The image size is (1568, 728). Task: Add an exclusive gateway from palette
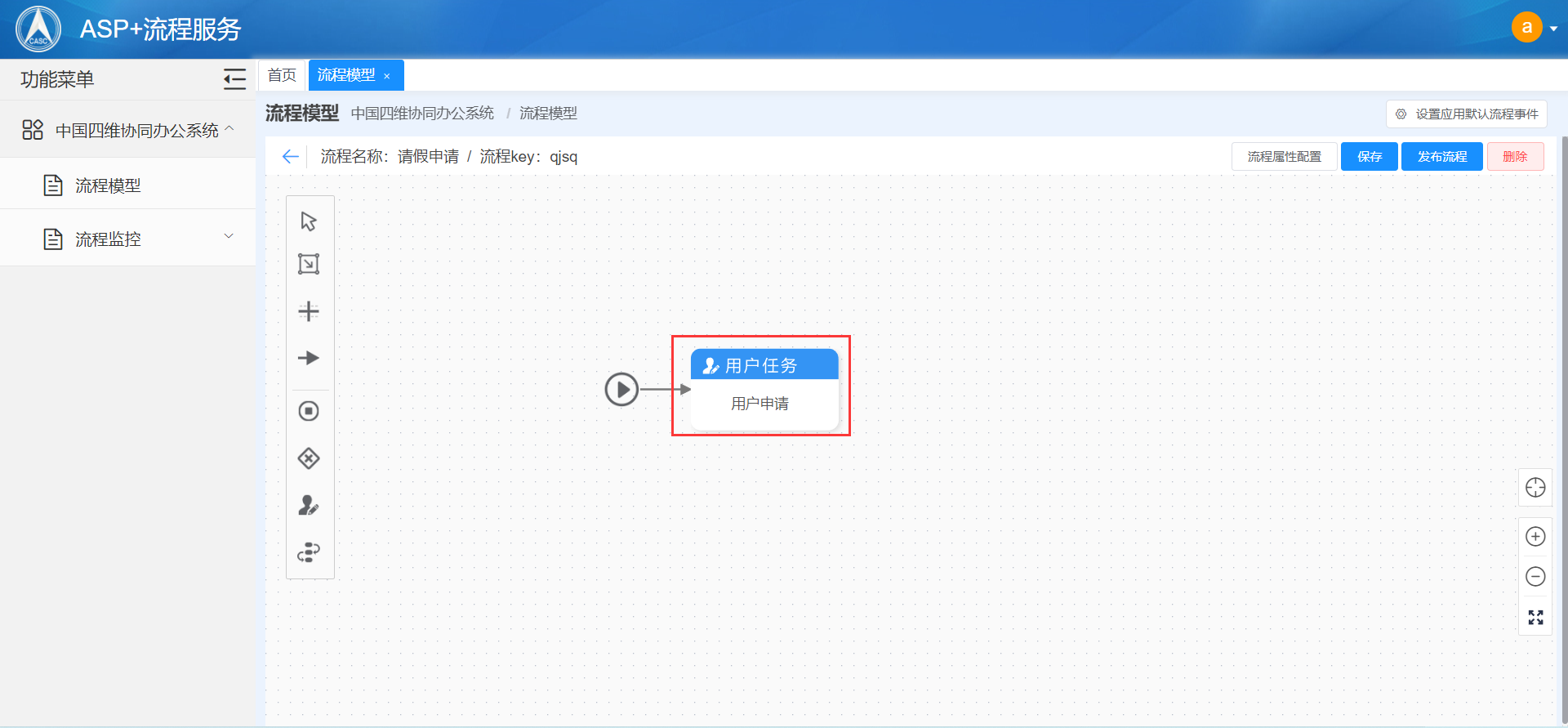[x=309, y=458]
